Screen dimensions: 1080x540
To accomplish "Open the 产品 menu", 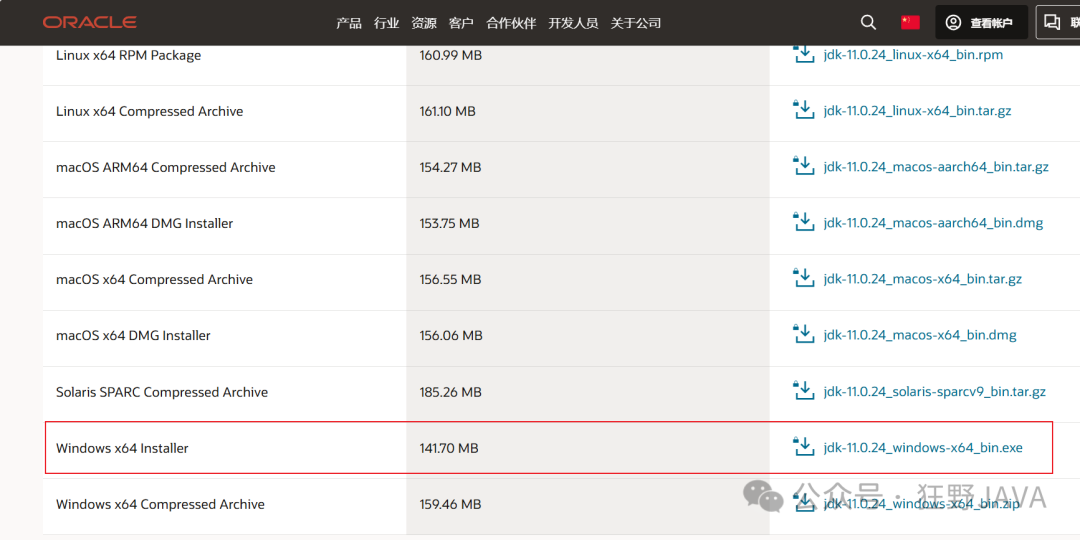I will pyautogui.click(x=349, y=23).
